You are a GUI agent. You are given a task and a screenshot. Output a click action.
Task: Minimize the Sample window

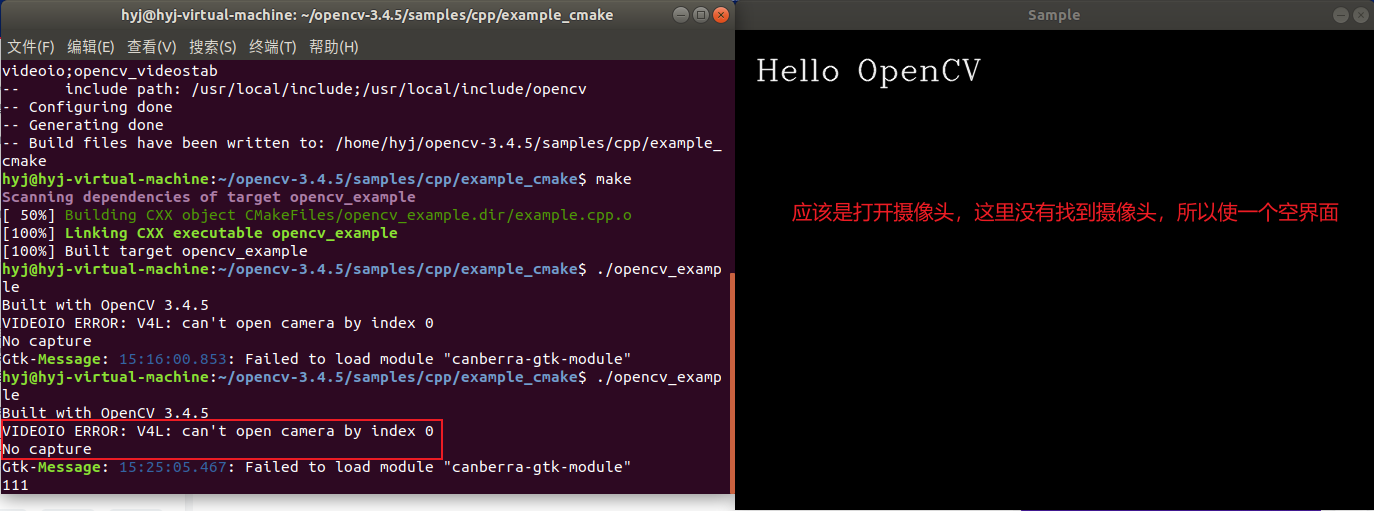point(1341,15)
